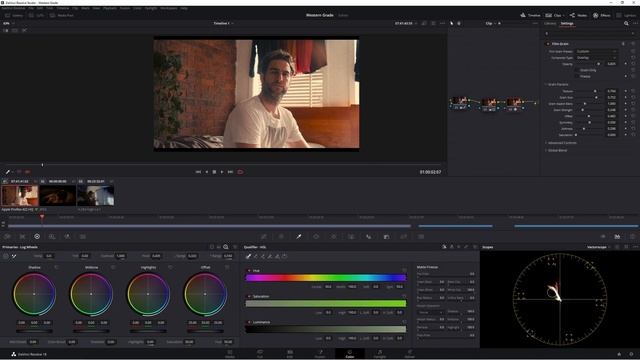
Task: Open the Blur palette
Action: (369, 236)
